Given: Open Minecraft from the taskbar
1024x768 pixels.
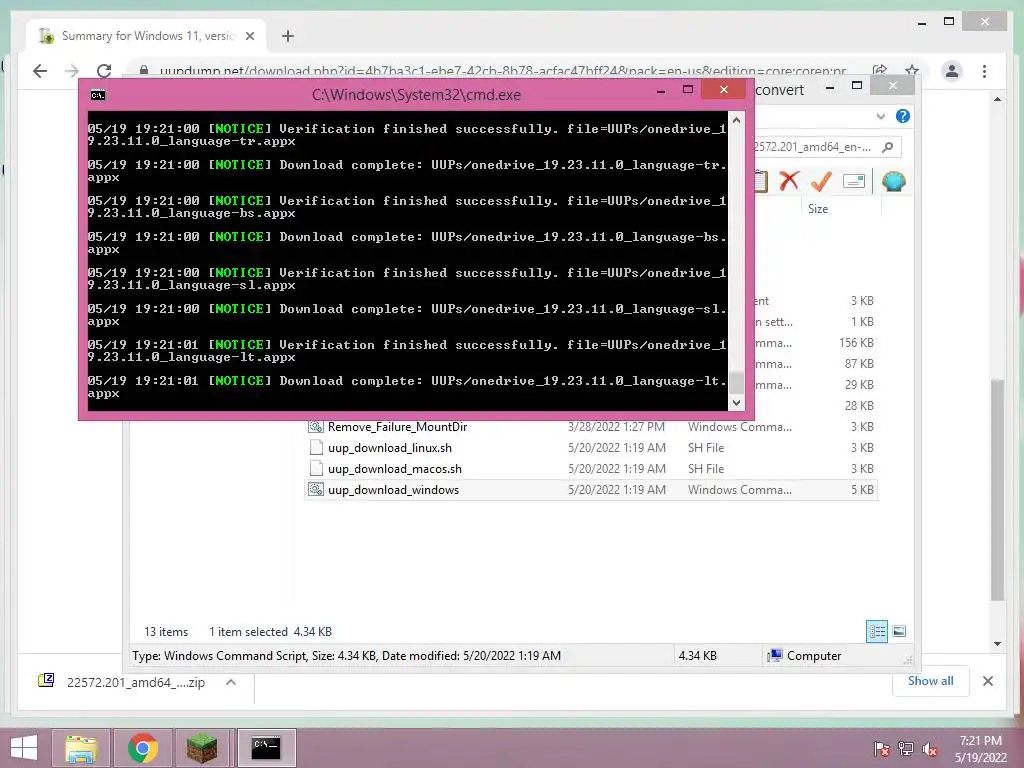Looking at the screenshot, I should [202, 748].
